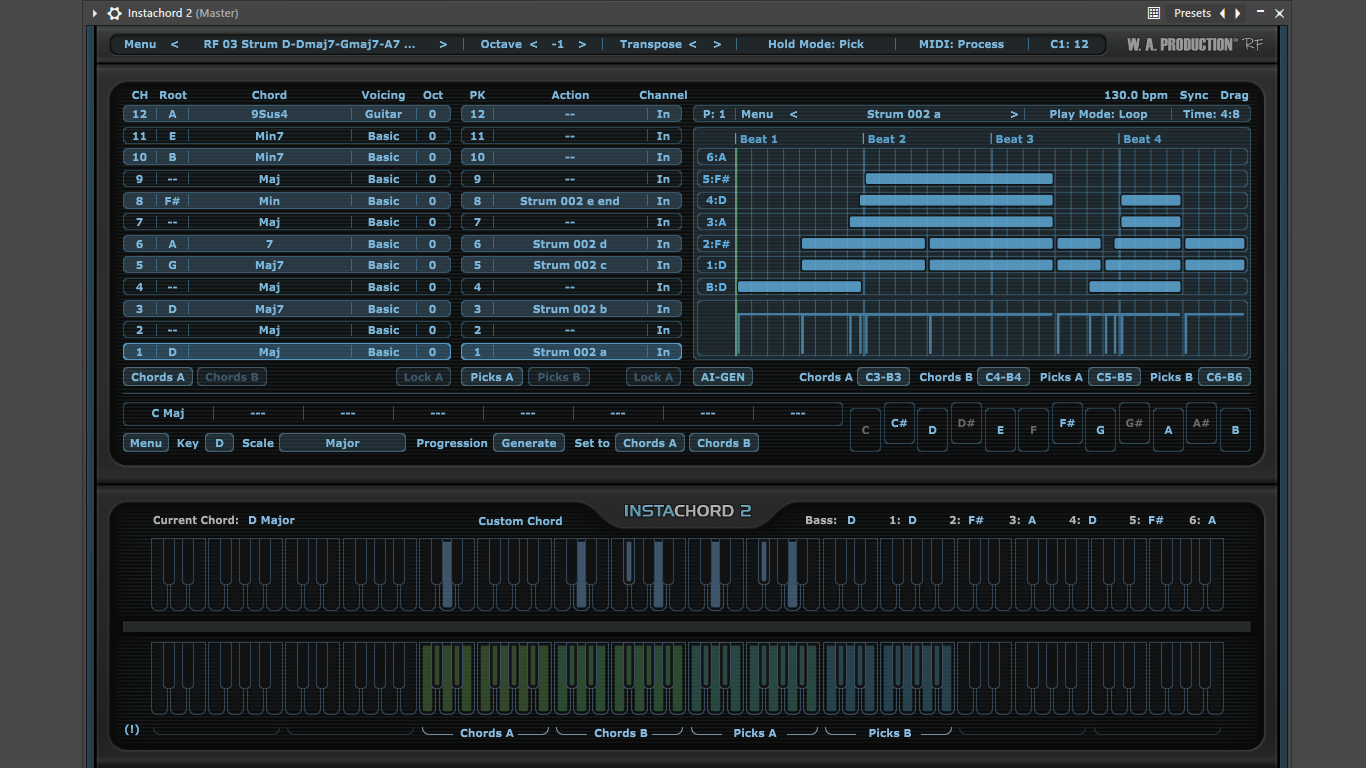Toggle Hold Mode: Pick setting
Image resolution: width=1366 pixels, height=768 pixels.
pyautogui.click(x=816, y=44)
